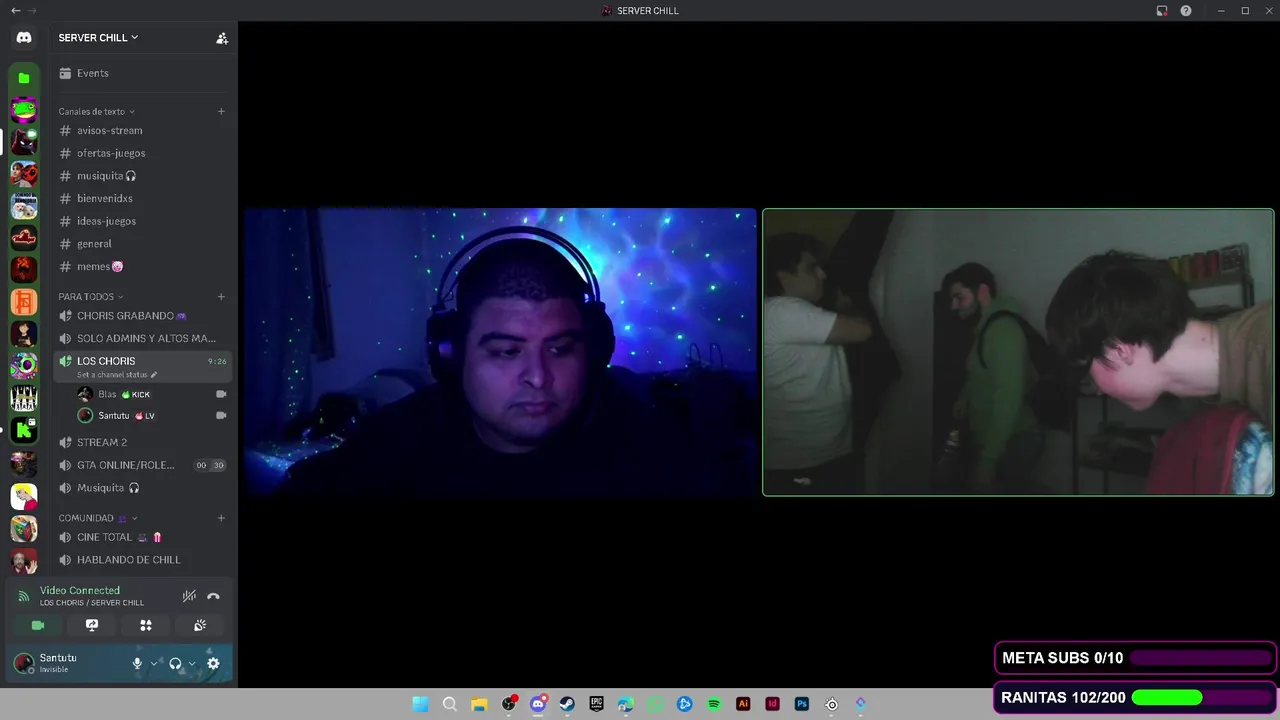
Task: Open the Discord help icon
Action: click(1186, 11)
